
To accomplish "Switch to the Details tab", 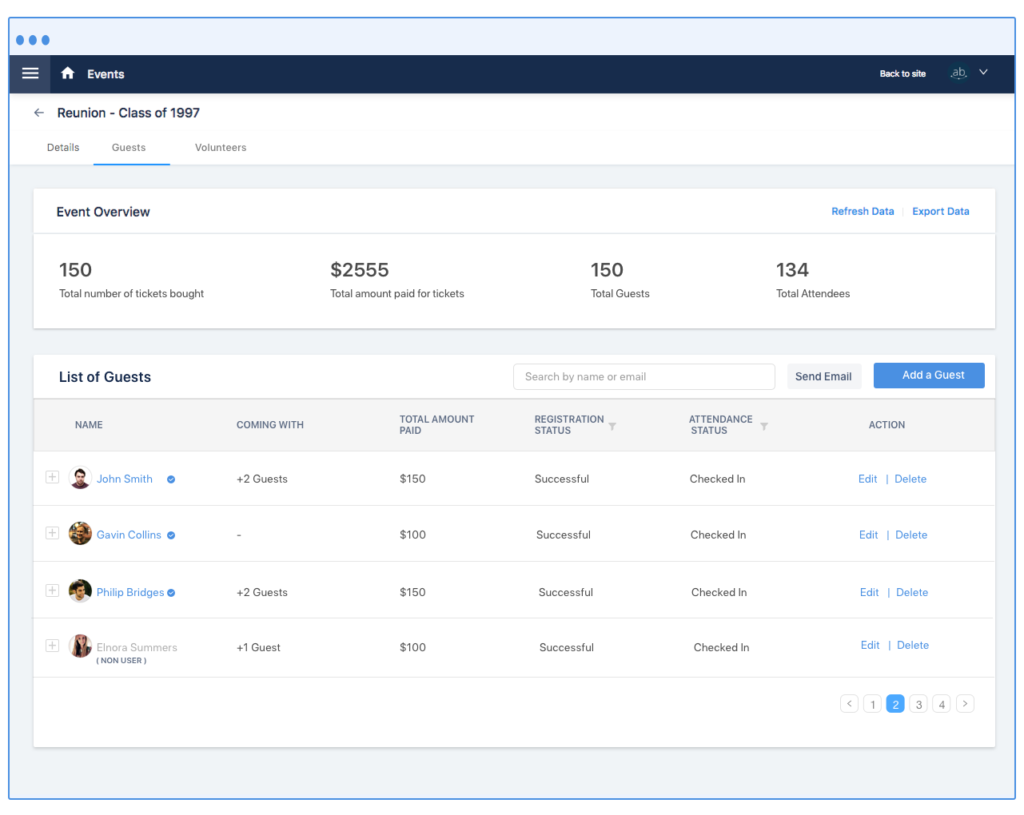I will pyautogui.click(x=63, y=148).
